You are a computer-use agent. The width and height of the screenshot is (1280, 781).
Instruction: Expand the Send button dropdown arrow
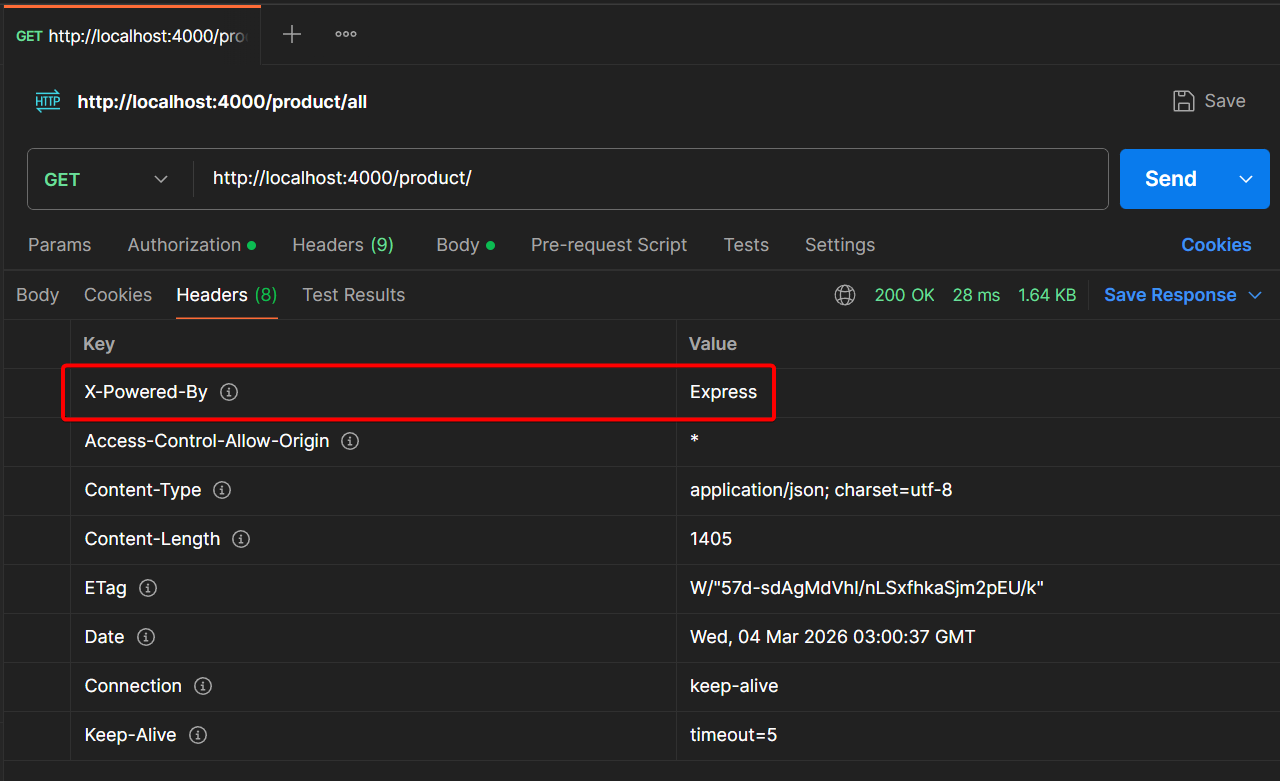[x=1246, y=179]
